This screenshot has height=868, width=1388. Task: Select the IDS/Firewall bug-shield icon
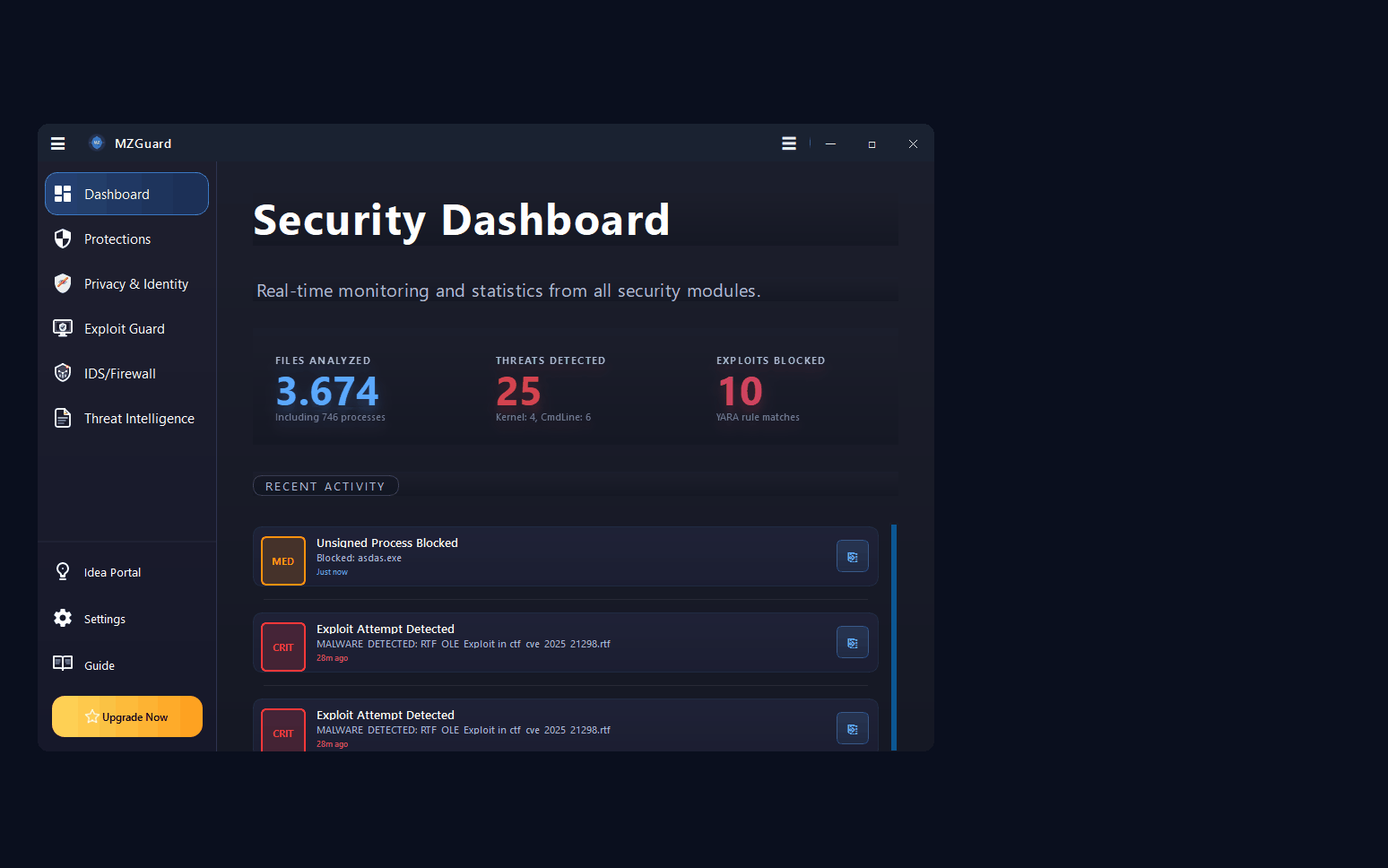(x=63, y=373)
